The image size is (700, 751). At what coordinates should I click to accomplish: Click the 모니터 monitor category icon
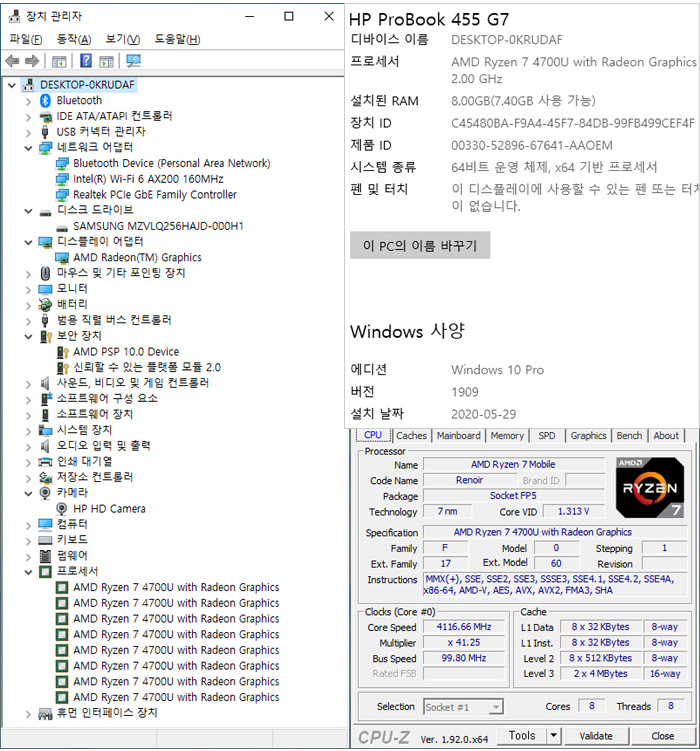45,289
